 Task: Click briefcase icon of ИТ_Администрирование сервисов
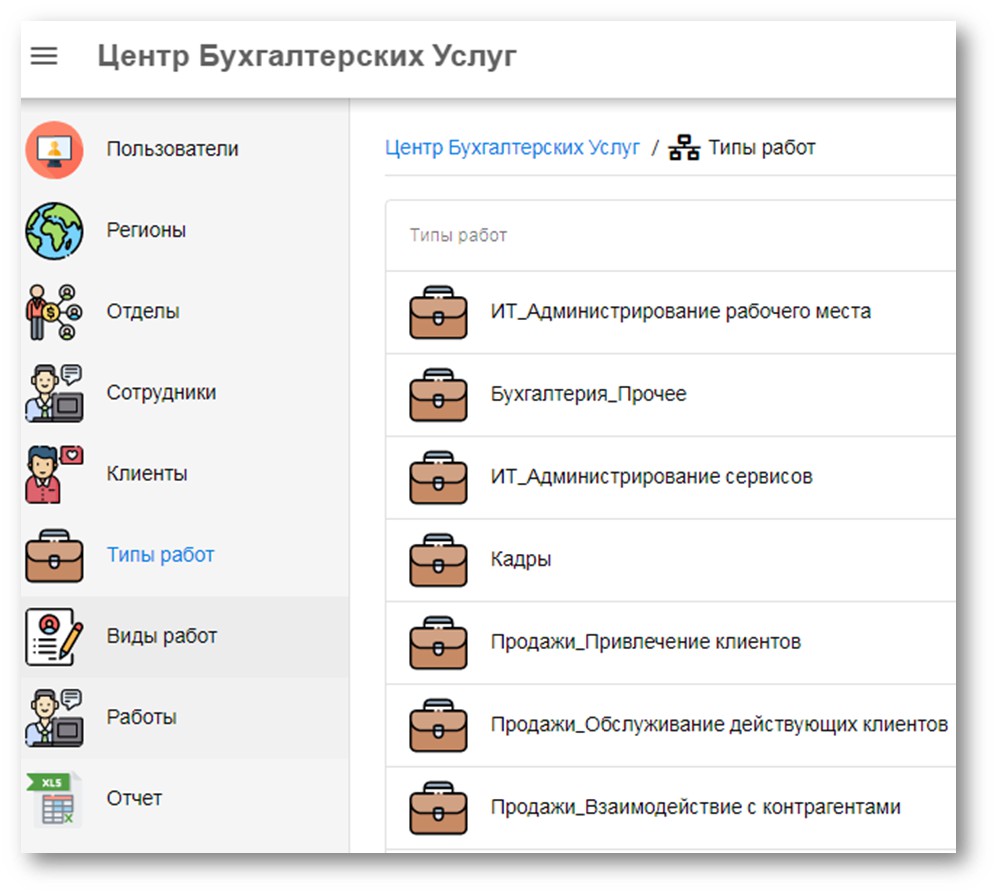438,477
